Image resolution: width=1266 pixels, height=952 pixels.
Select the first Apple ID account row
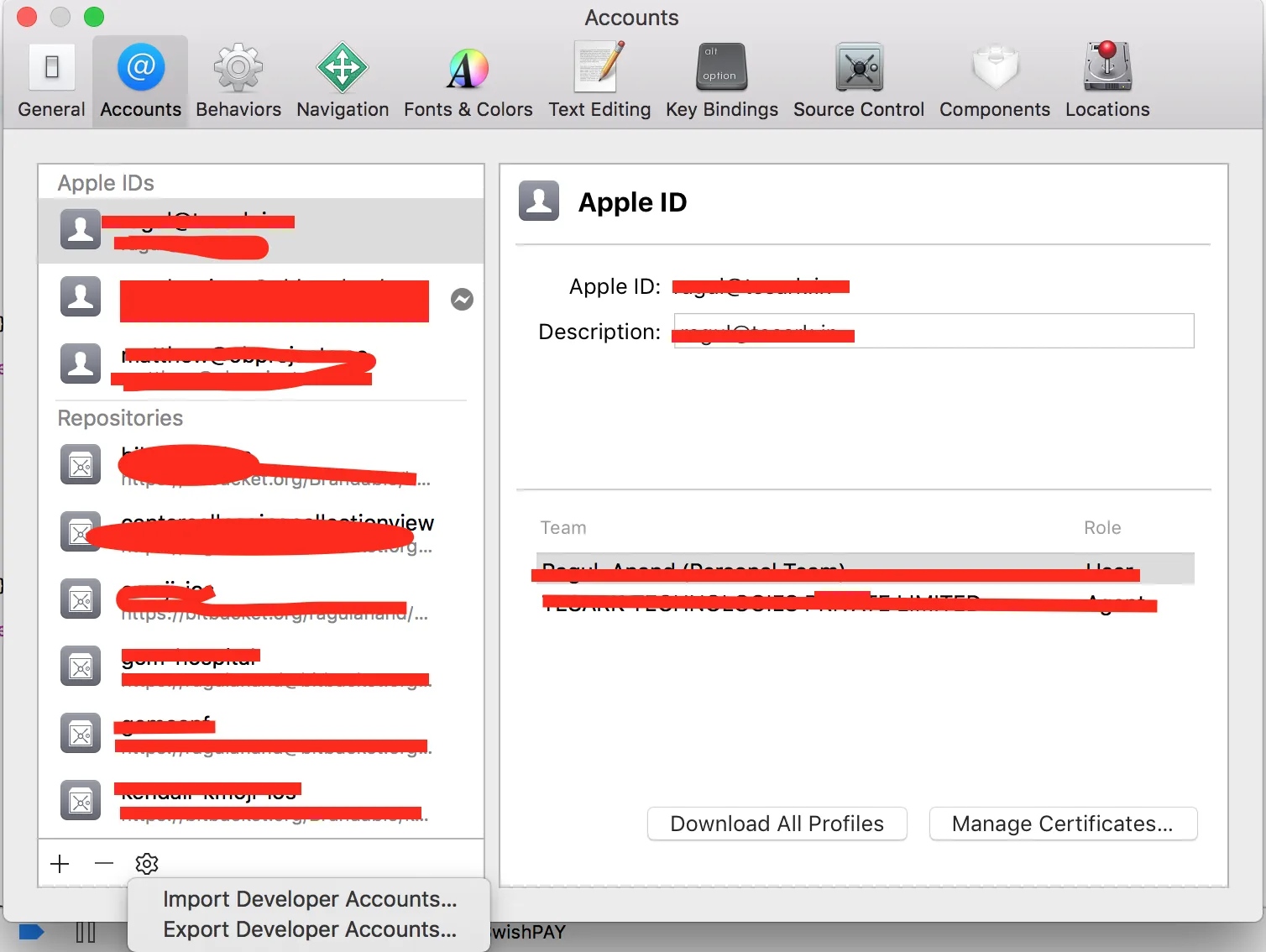pyautogui.click(x=261, y=231)
